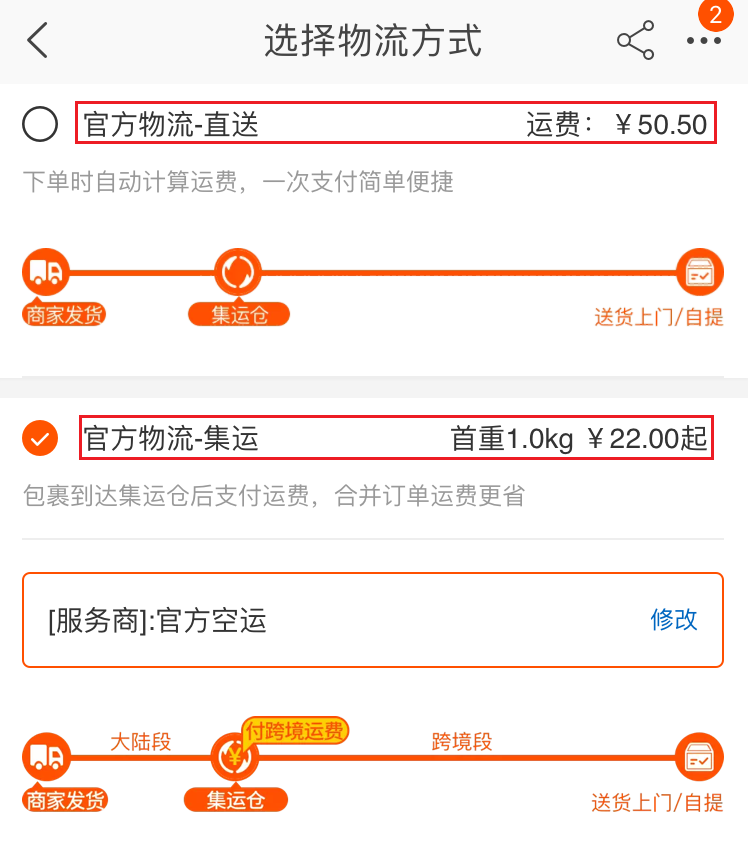Tap the bottom 送货上门/自提 box icon
The height and width of the screenshot is (851, 748).
pos(699,758)
